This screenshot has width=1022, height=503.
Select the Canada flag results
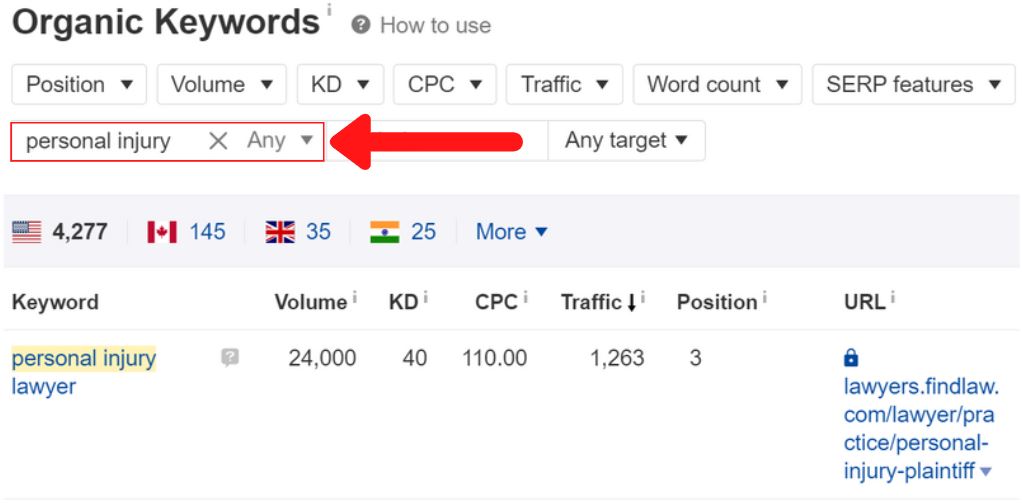(x=162, y=232)
